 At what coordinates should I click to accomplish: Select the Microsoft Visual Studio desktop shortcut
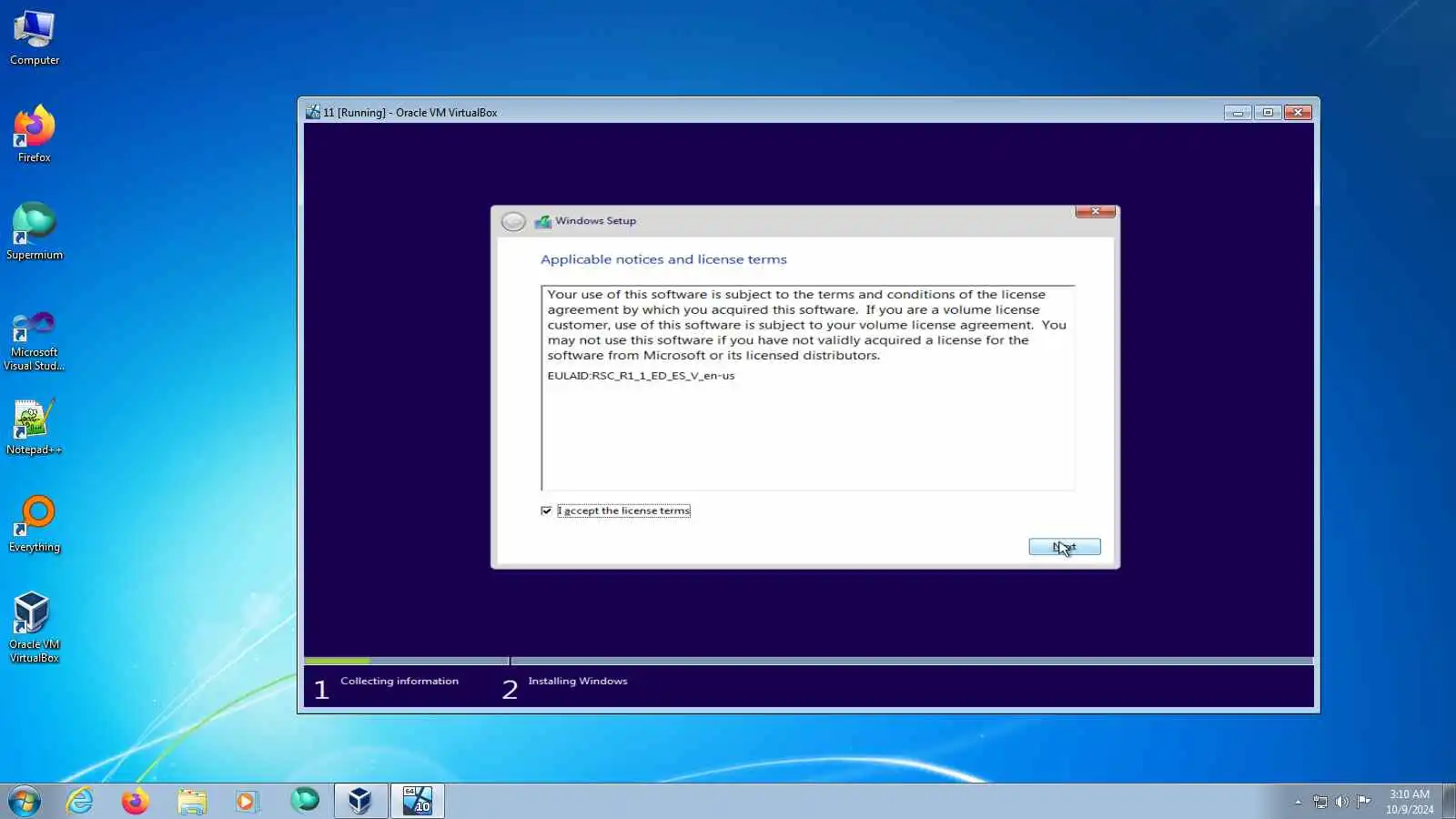pyautogui.click(x=35, y=340)
